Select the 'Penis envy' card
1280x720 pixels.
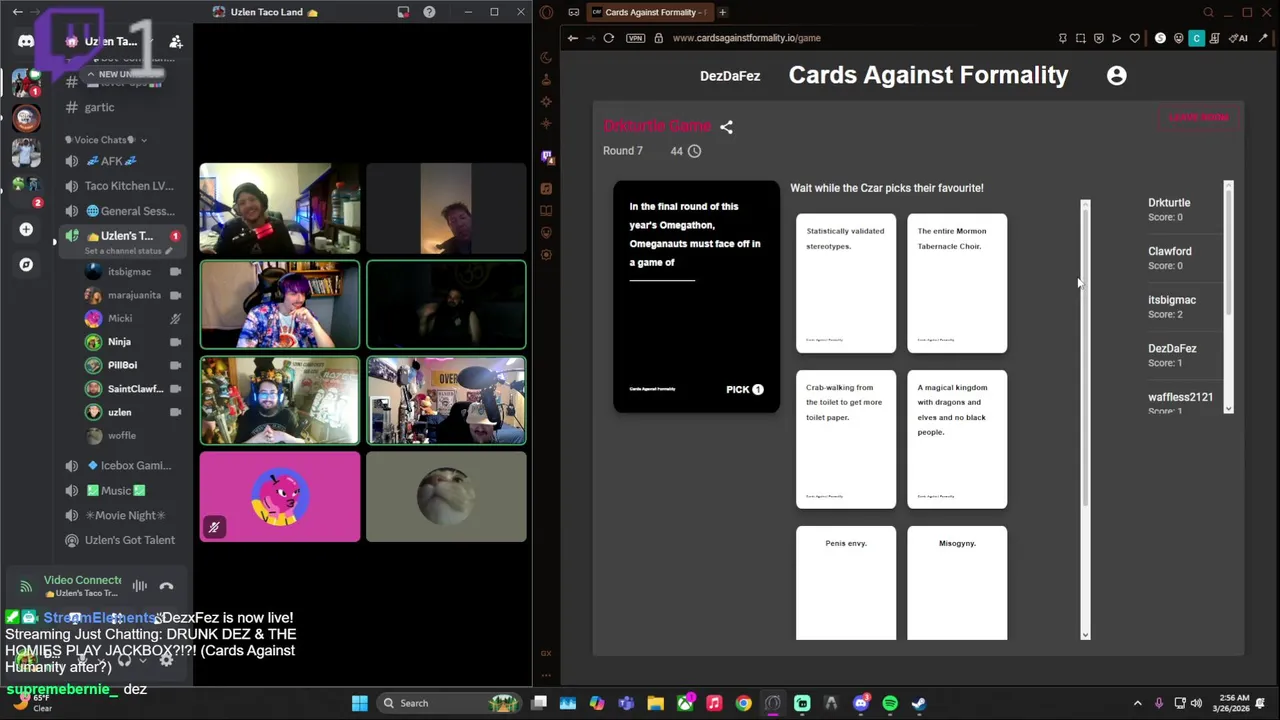coord(846,583)
